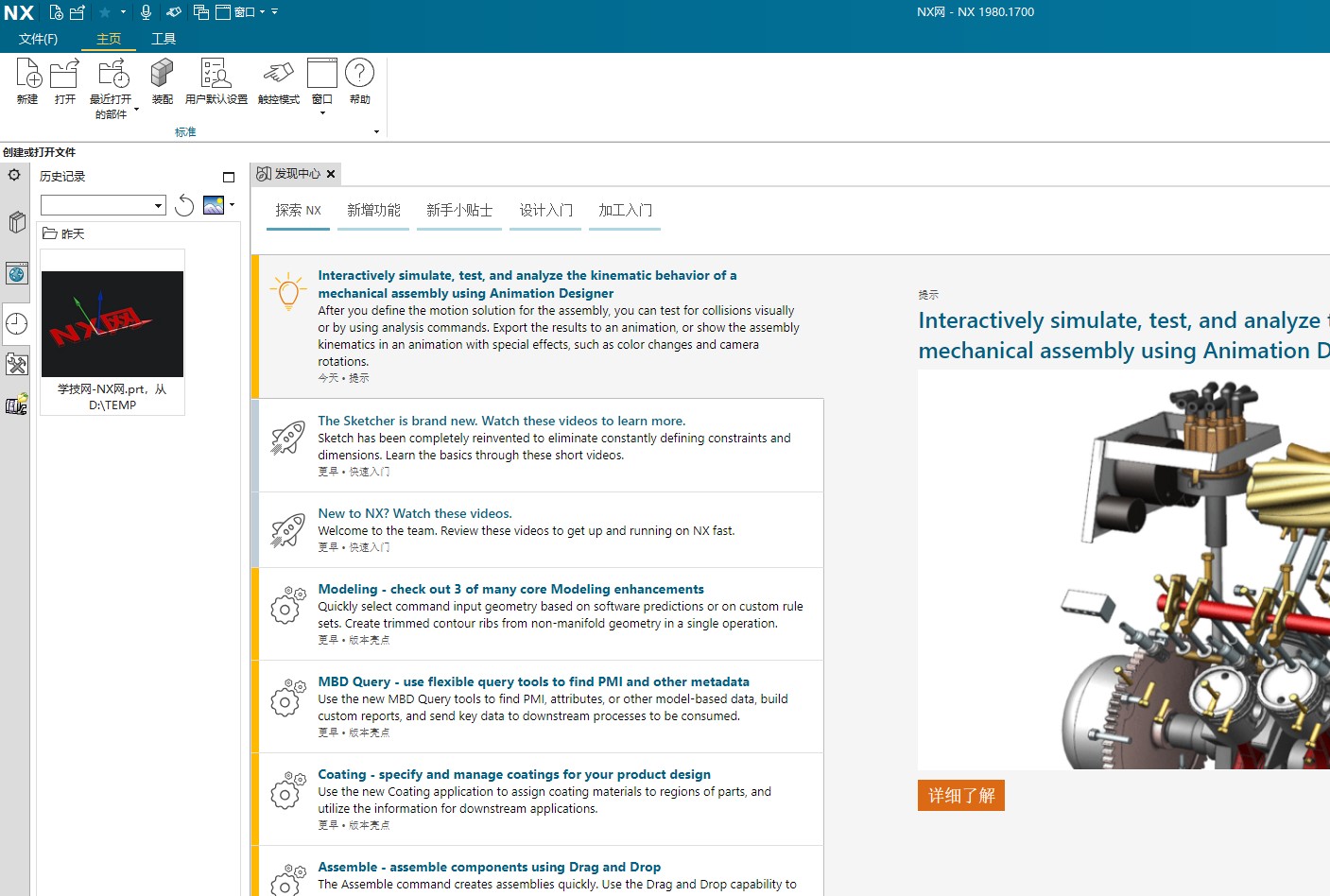The image size is (1330, 896).
Task: Click the Open file icon in quick access bar
Action: click(78, 12)
